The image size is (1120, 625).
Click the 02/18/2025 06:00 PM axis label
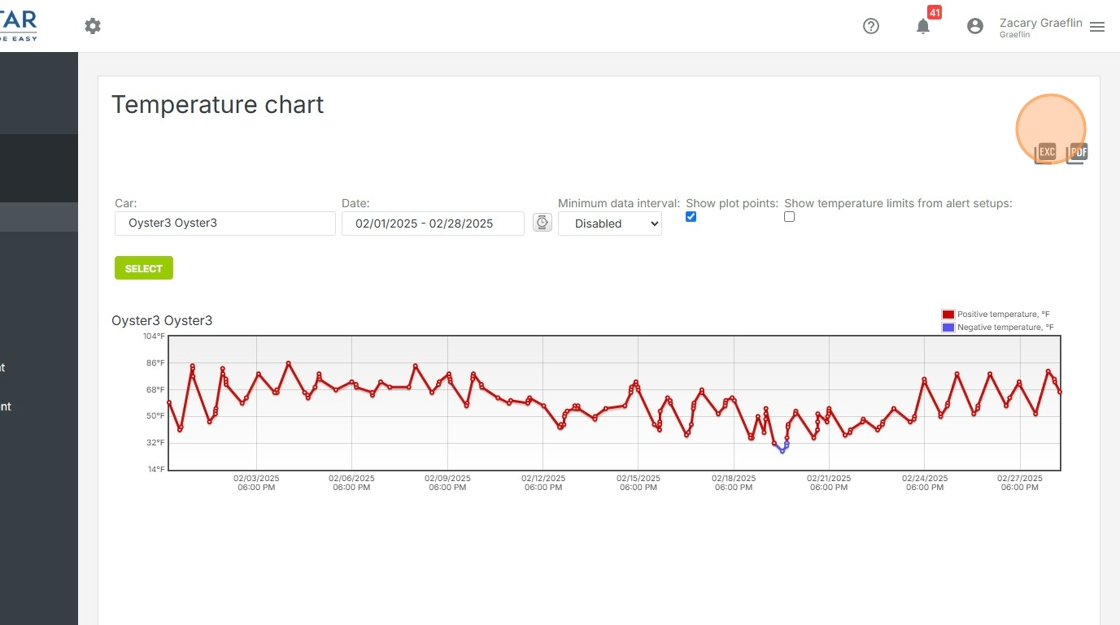coord(734,483)
